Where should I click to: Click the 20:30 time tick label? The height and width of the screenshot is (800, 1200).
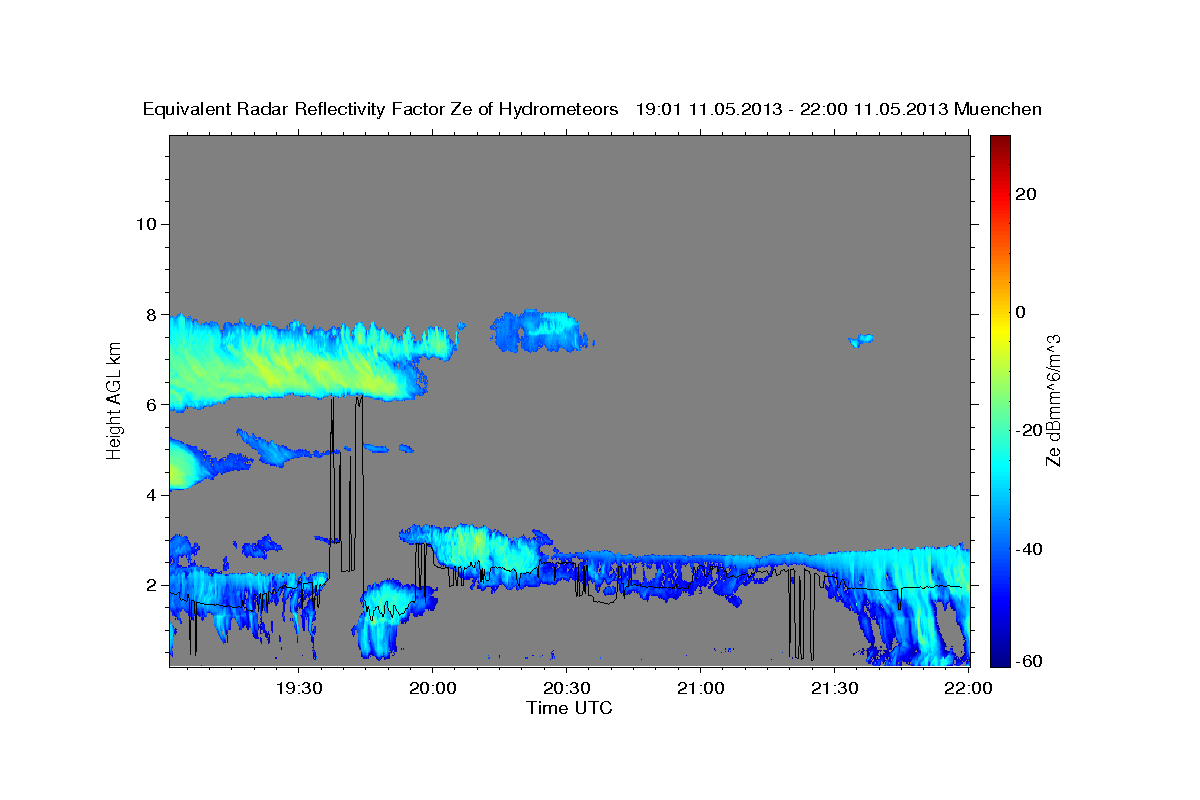566,689
